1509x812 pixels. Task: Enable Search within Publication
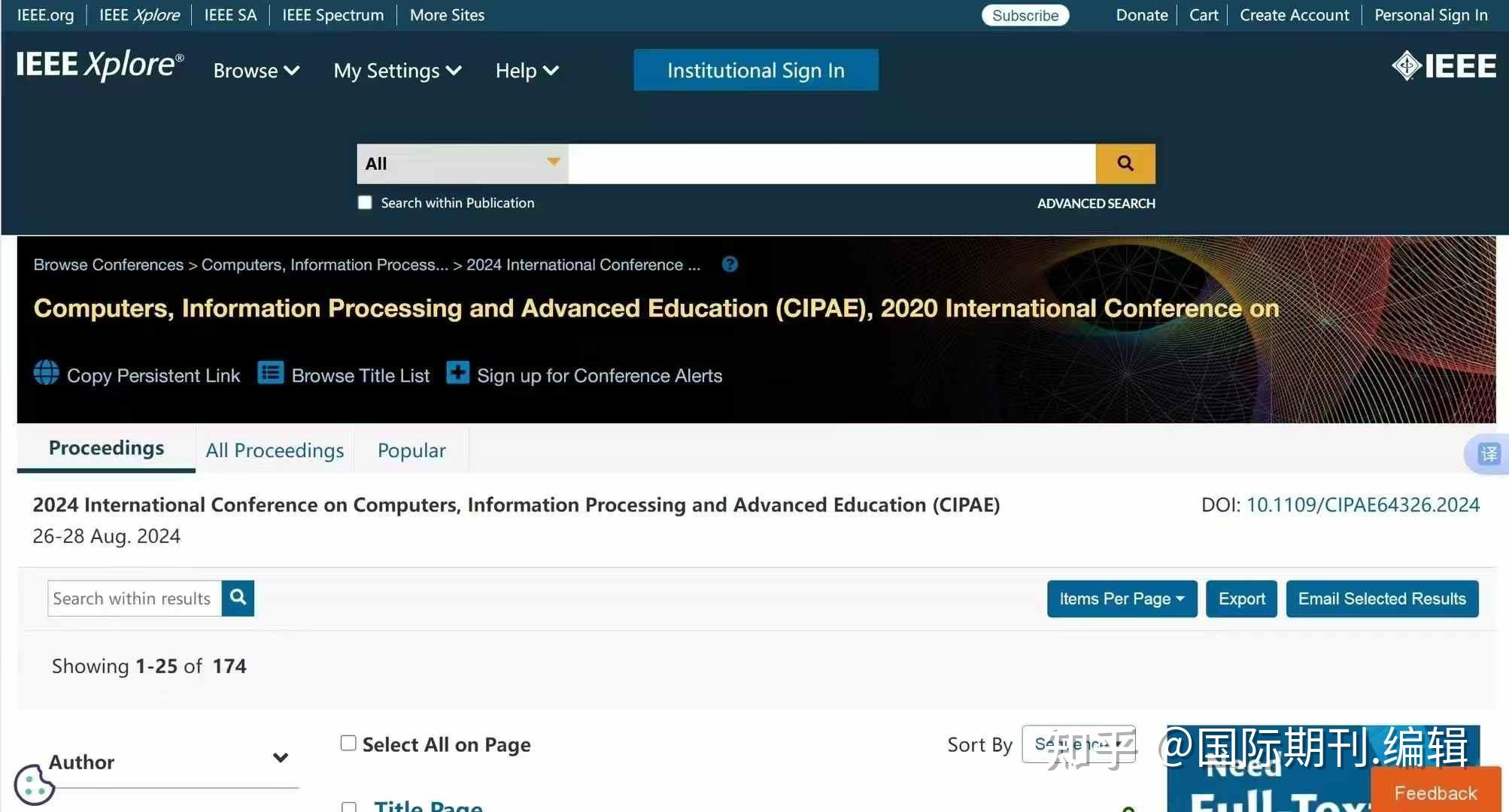point(364,202)
